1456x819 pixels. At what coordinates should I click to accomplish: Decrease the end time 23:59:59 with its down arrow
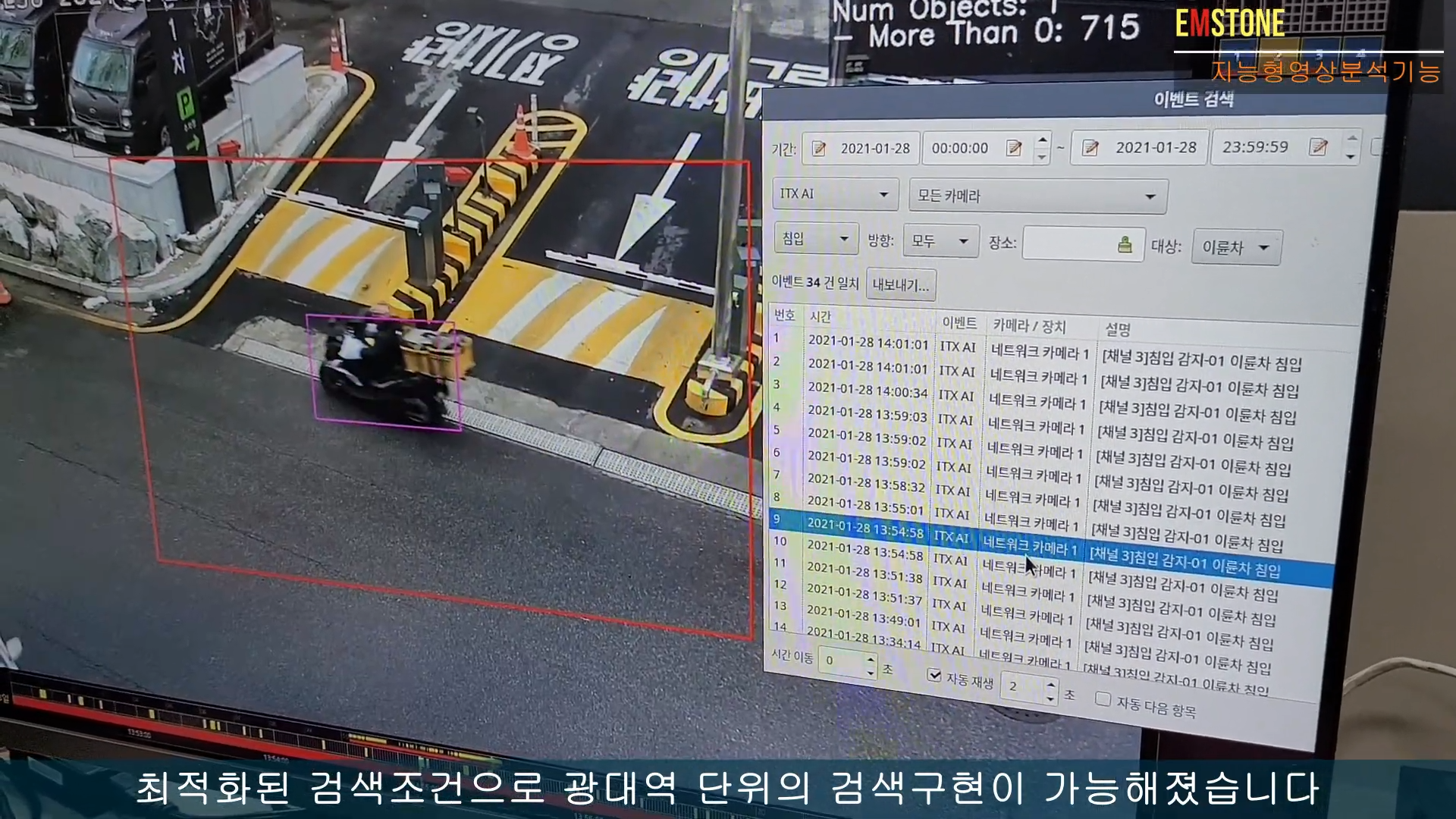pos(1351,155)
